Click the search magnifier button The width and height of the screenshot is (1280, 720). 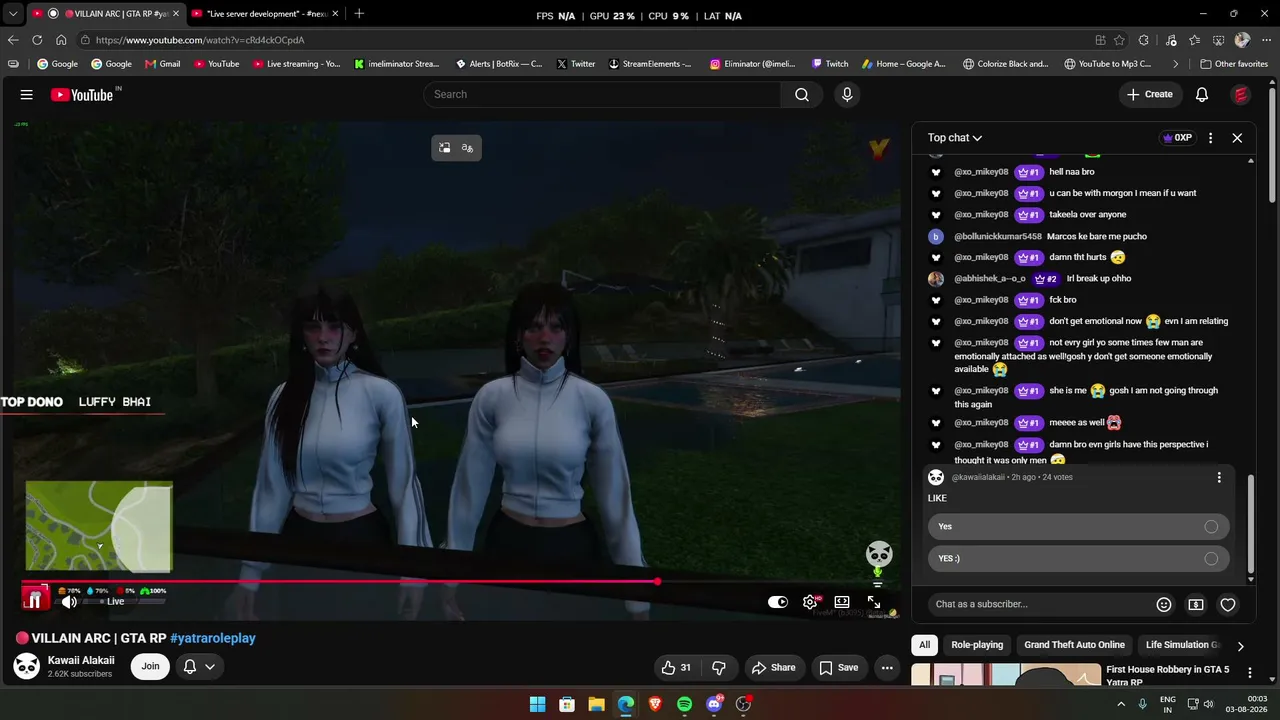(x=802, y=94)
